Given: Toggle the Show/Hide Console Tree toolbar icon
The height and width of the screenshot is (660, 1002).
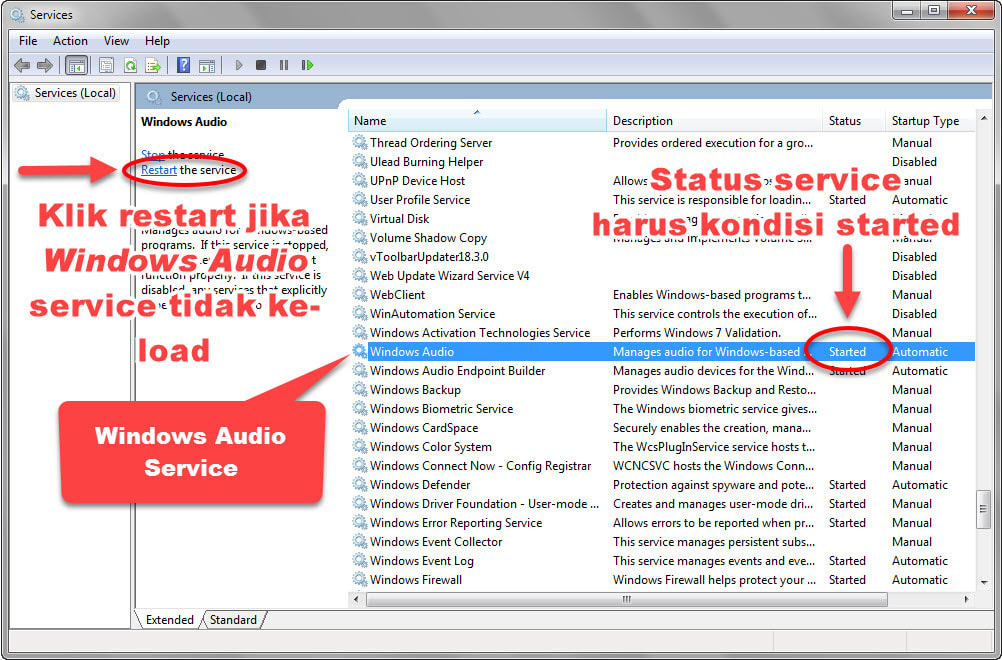Looking at the screenshot, I should pyautogui.click(x=76, y=65).
